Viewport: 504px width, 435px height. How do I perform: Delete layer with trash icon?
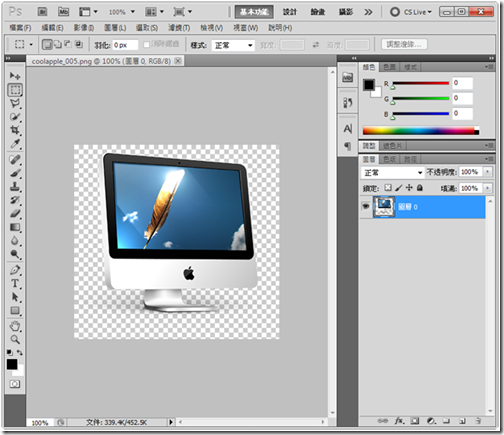click(x=478, y=421)
